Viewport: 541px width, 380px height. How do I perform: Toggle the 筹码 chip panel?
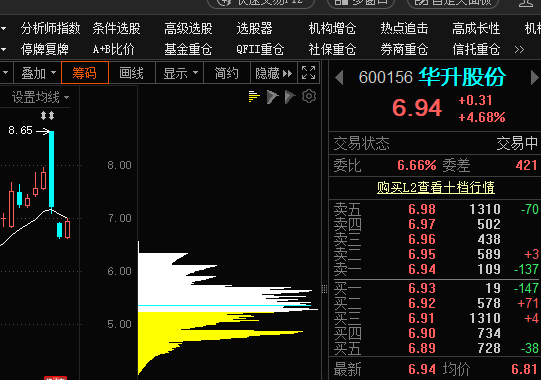coord(85,73)
